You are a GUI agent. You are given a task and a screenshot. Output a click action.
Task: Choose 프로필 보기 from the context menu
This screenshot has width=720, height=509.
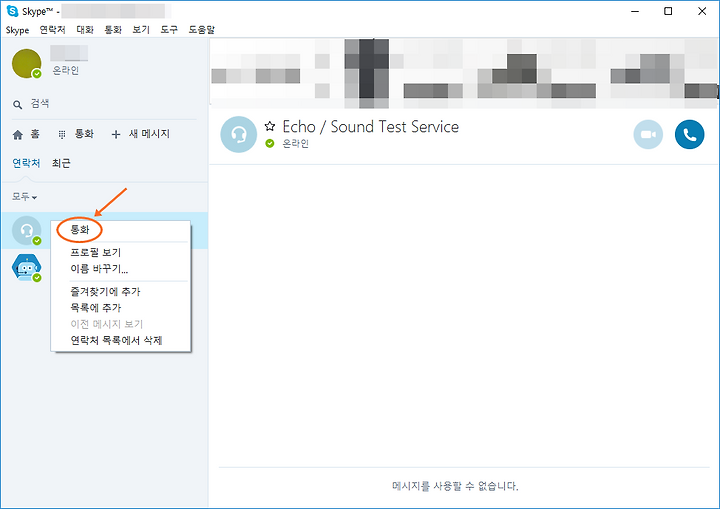coord(96,252)
